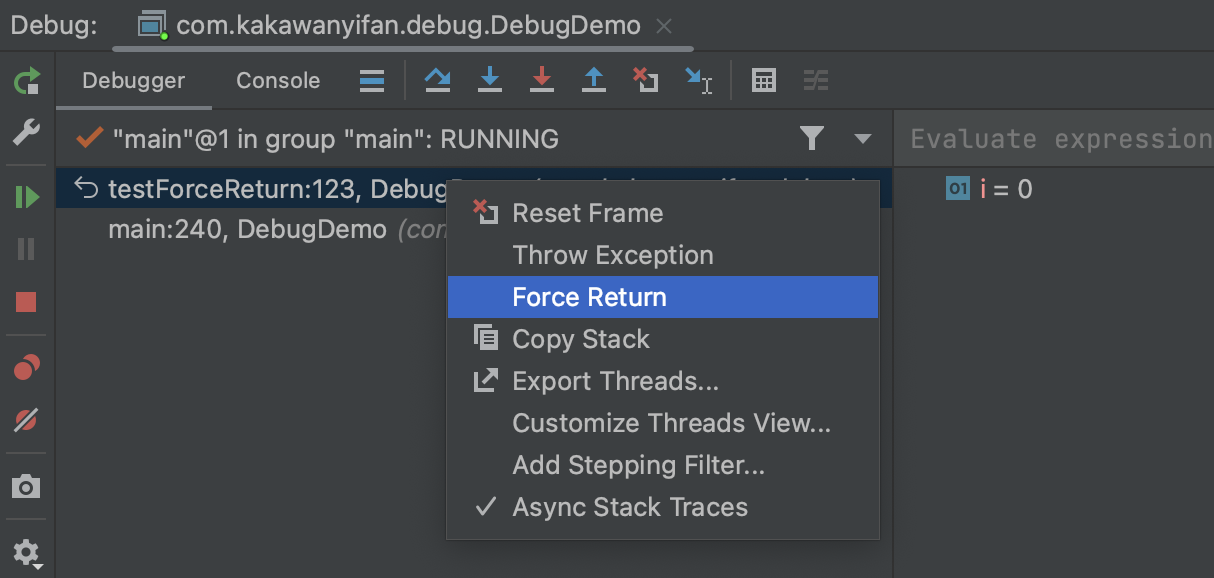Image resolution: width=1214 pixels, height=578 pixels.
Task: Click the Step Into icon
Action: click(x=489, y=80)
